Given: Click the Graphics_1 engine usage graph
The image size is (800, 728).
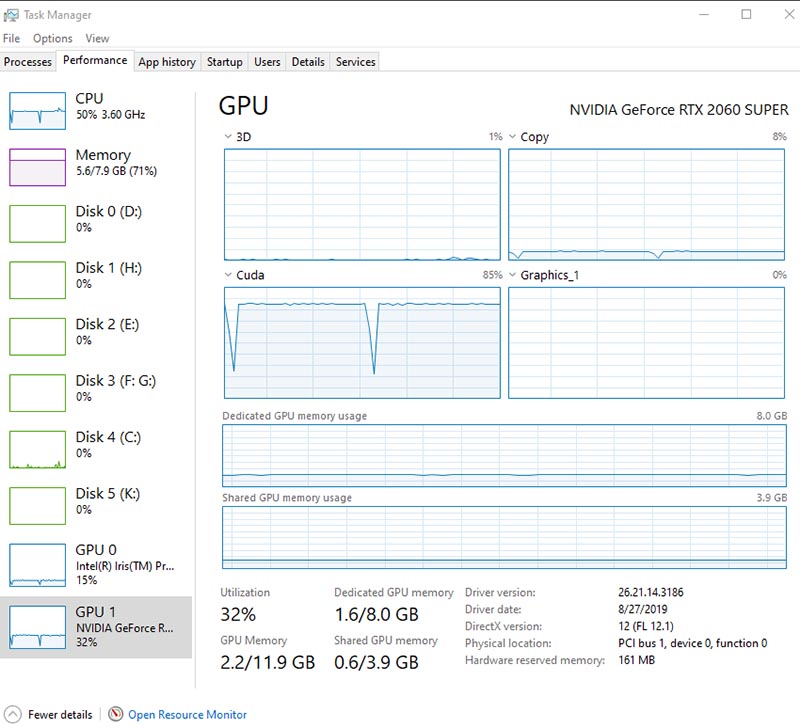Looking at the screenshot, I should tap(646, 343).
